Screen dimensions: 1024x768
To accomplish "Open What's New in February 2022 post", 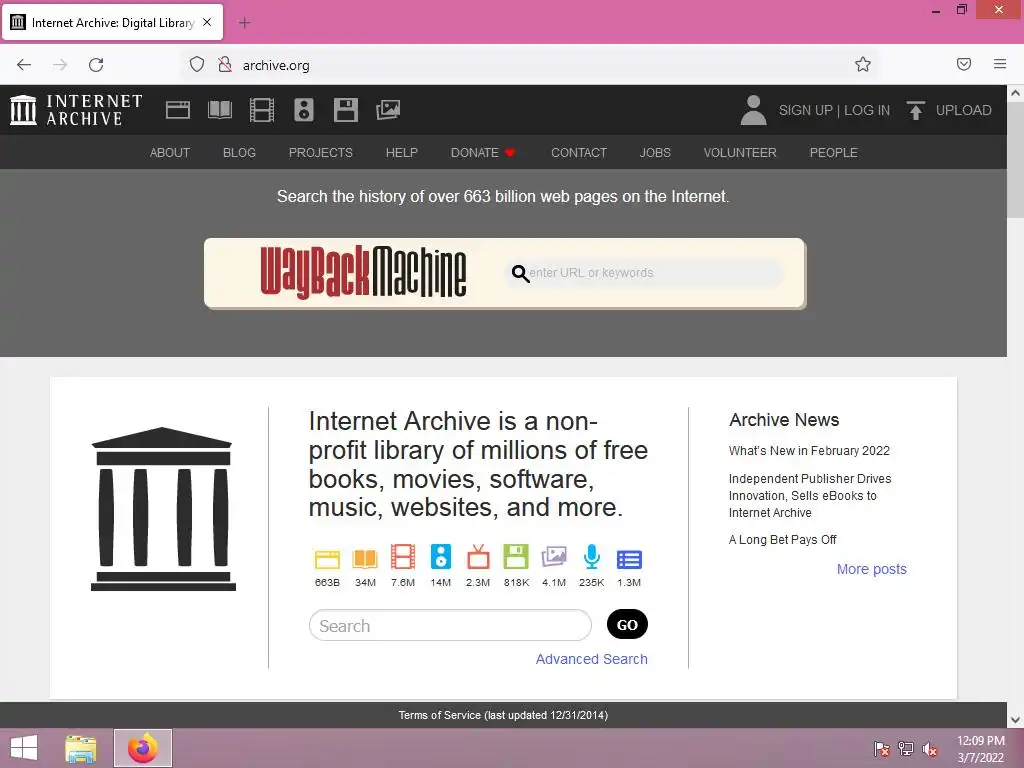I will (x=809, y=451).
